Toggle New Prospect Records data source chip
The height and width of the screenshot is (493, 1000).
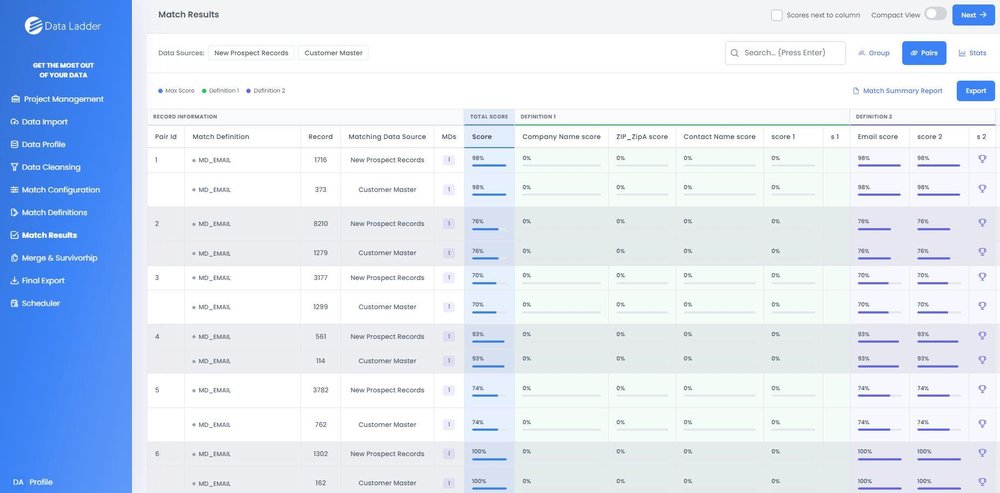251,53
